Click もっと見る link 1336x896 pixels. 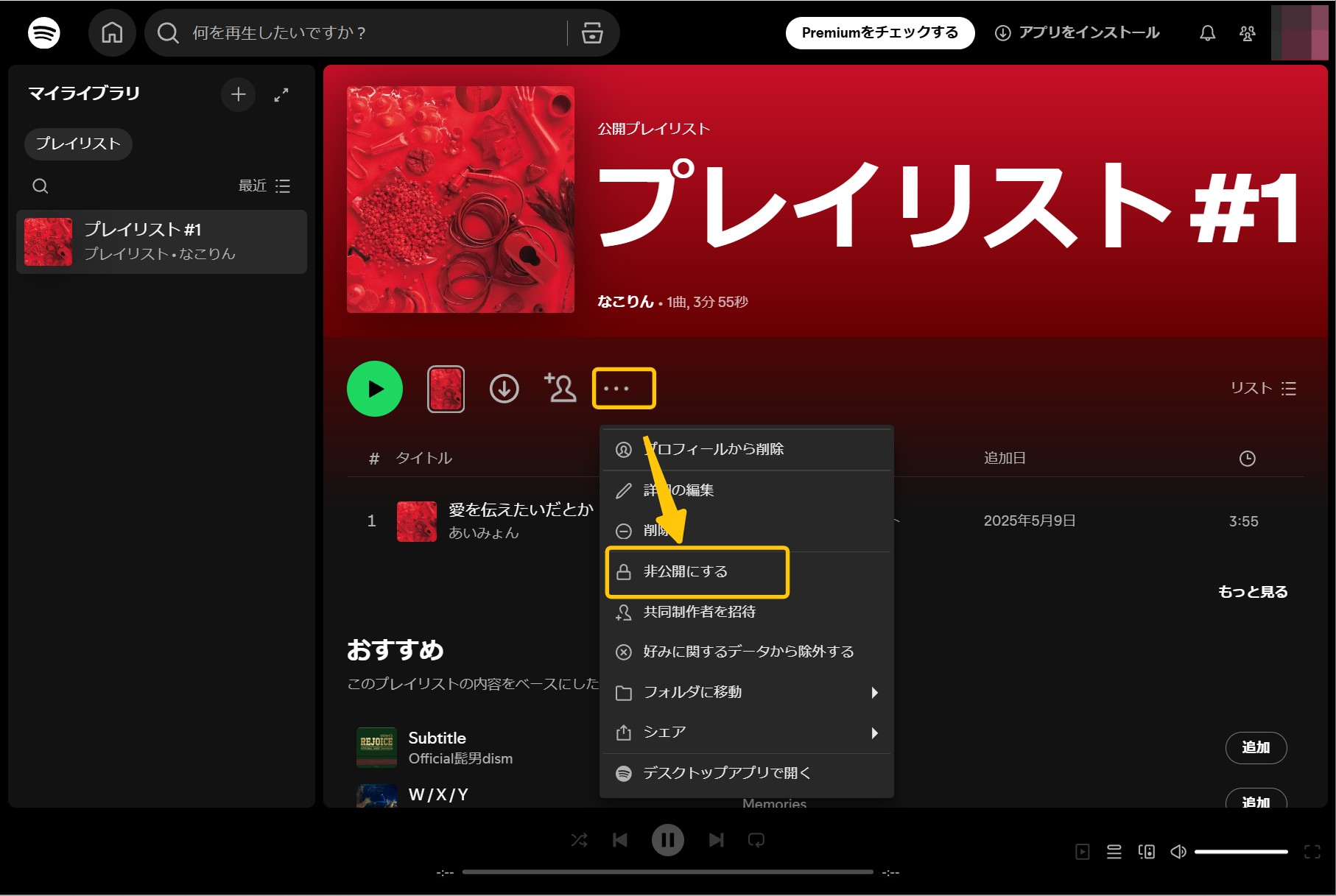pyautogui.click(x=1253, y=592)
